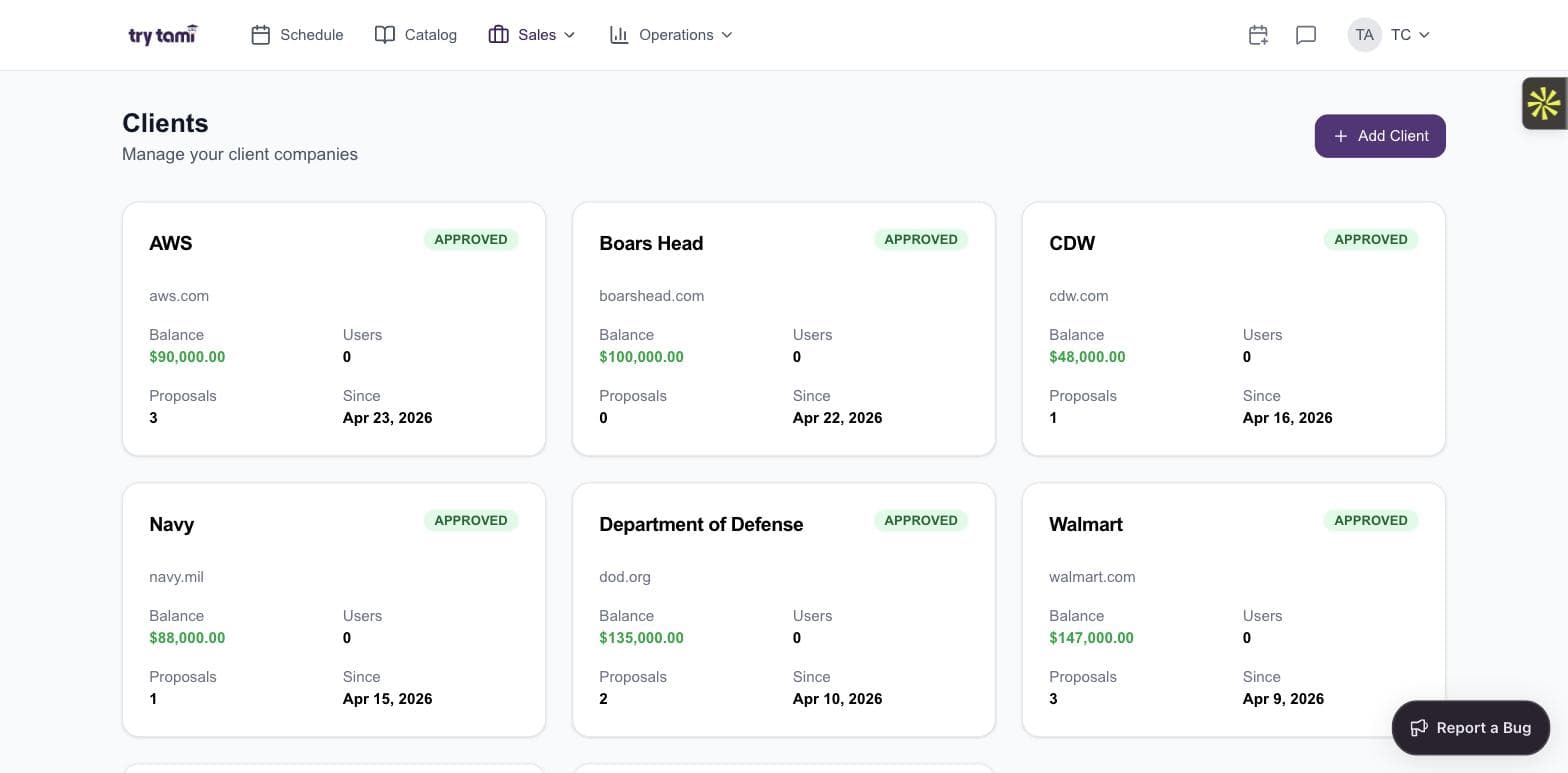Image resolution: width=1568 pixels, height=773 pixels.
Task: Click the Apr 16, 2026 date
Action: pos(1288,418)
